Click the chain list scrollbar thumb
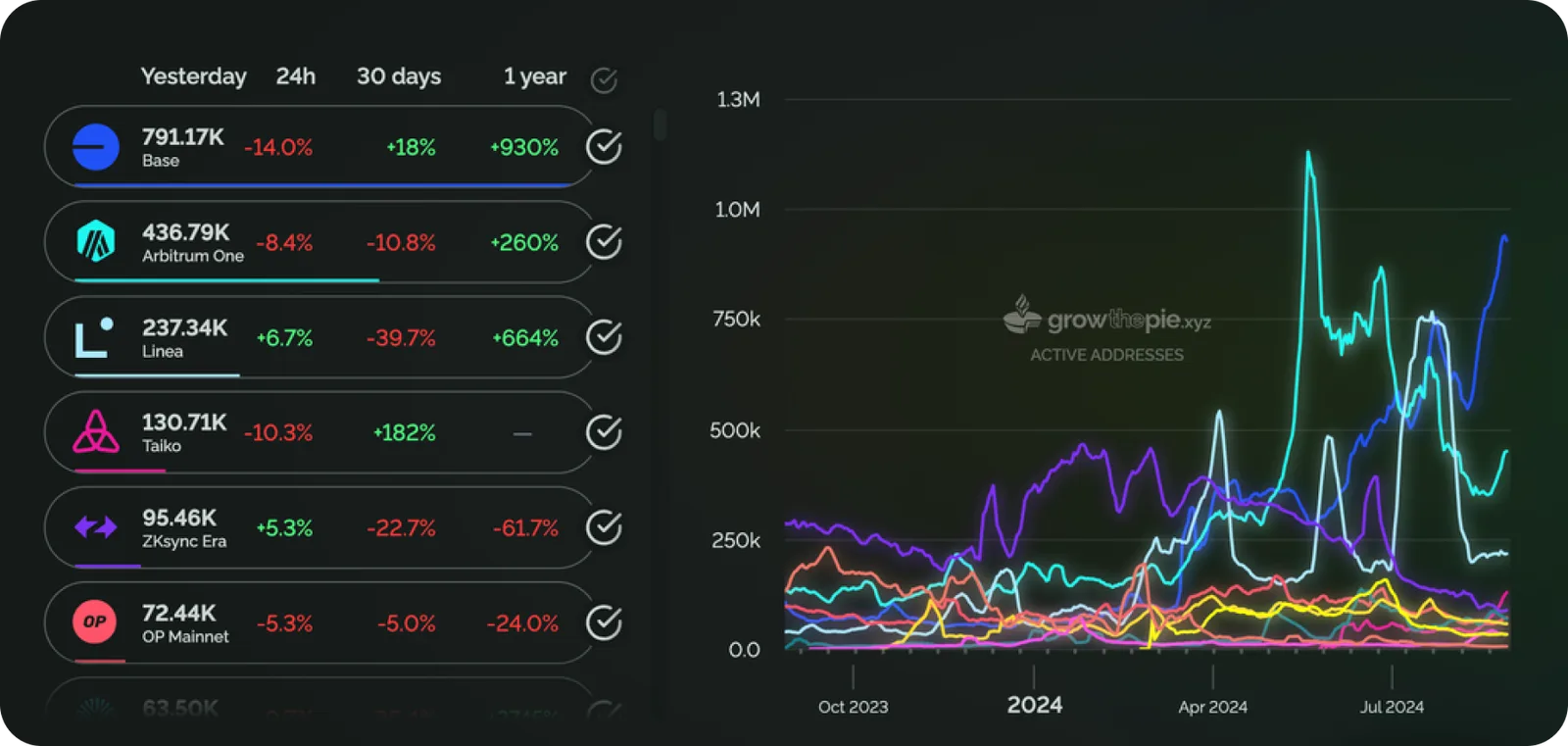This screenshot has width=1568, height=746. coord(661,124)
